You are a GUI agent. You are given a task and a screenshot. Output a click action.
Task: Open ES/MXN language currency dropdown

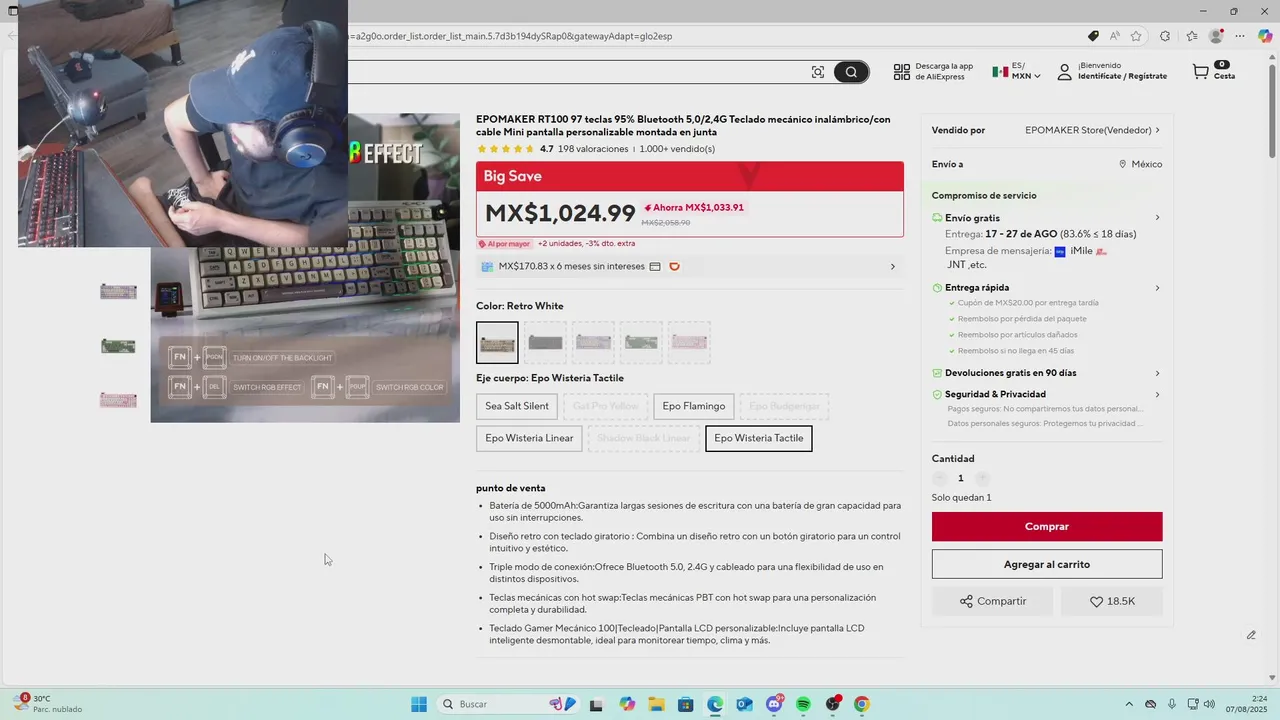tap(1016, 72)
